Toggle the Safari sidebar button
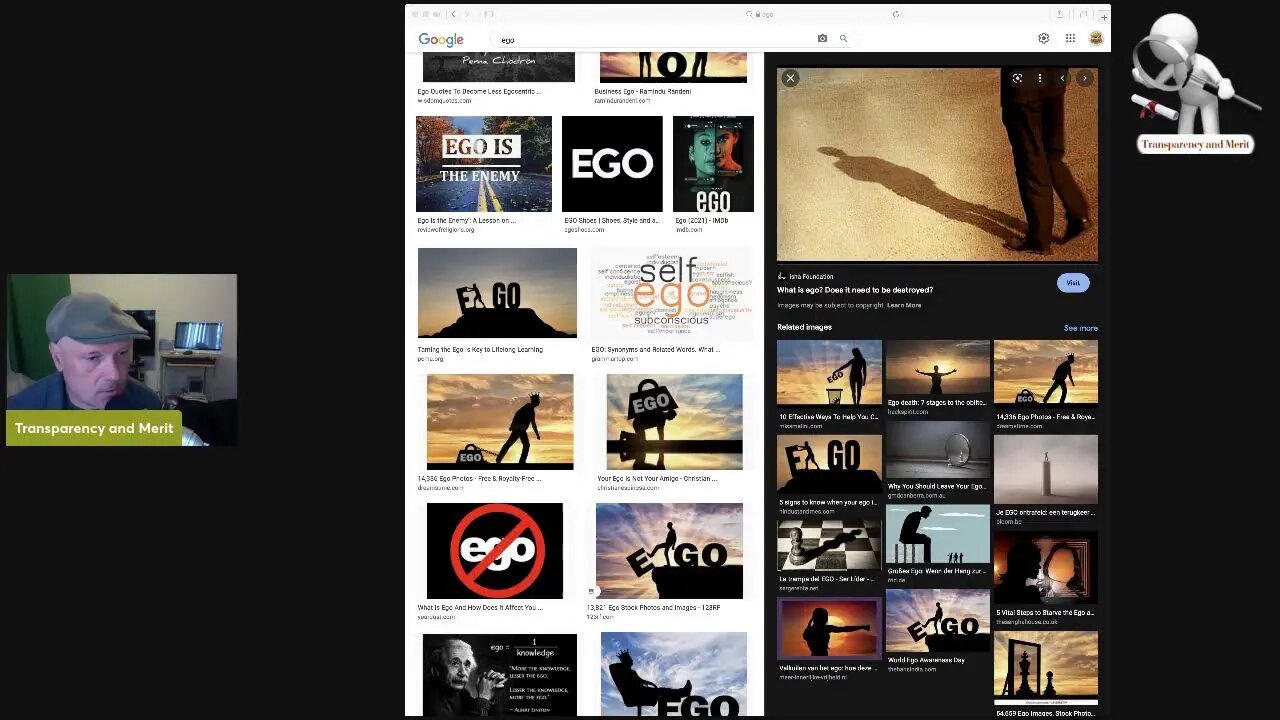The height and width of the screenshot is (720, 1280). coord(489,14)
